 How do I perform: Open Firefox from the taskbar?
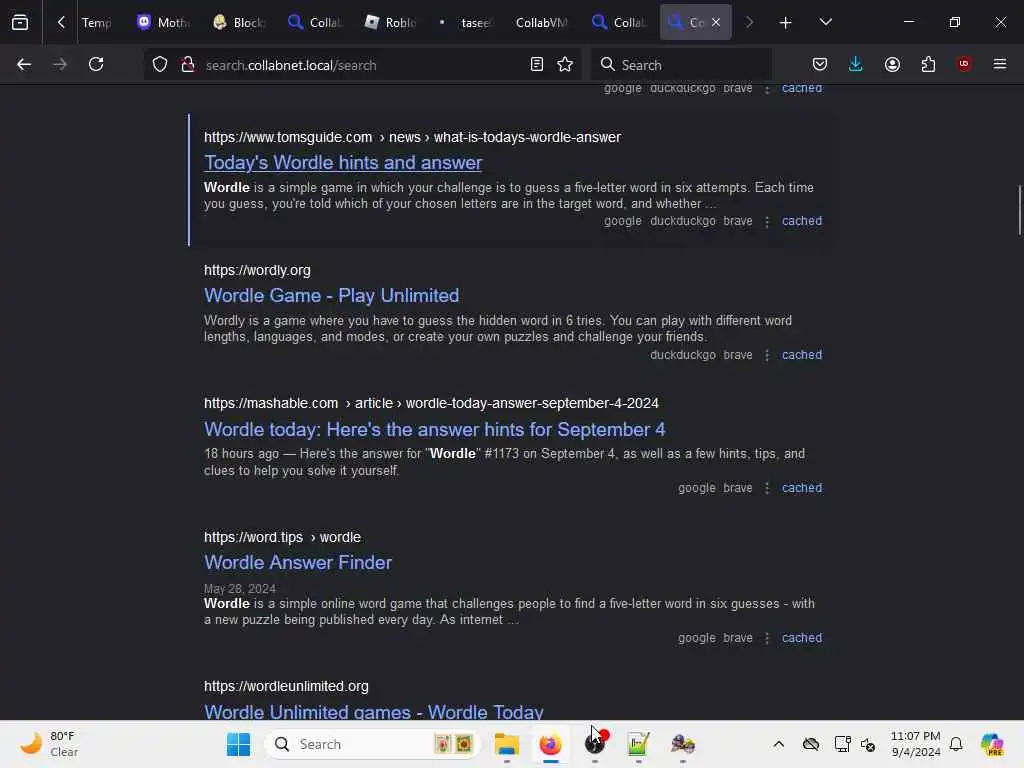click(551, 744)
